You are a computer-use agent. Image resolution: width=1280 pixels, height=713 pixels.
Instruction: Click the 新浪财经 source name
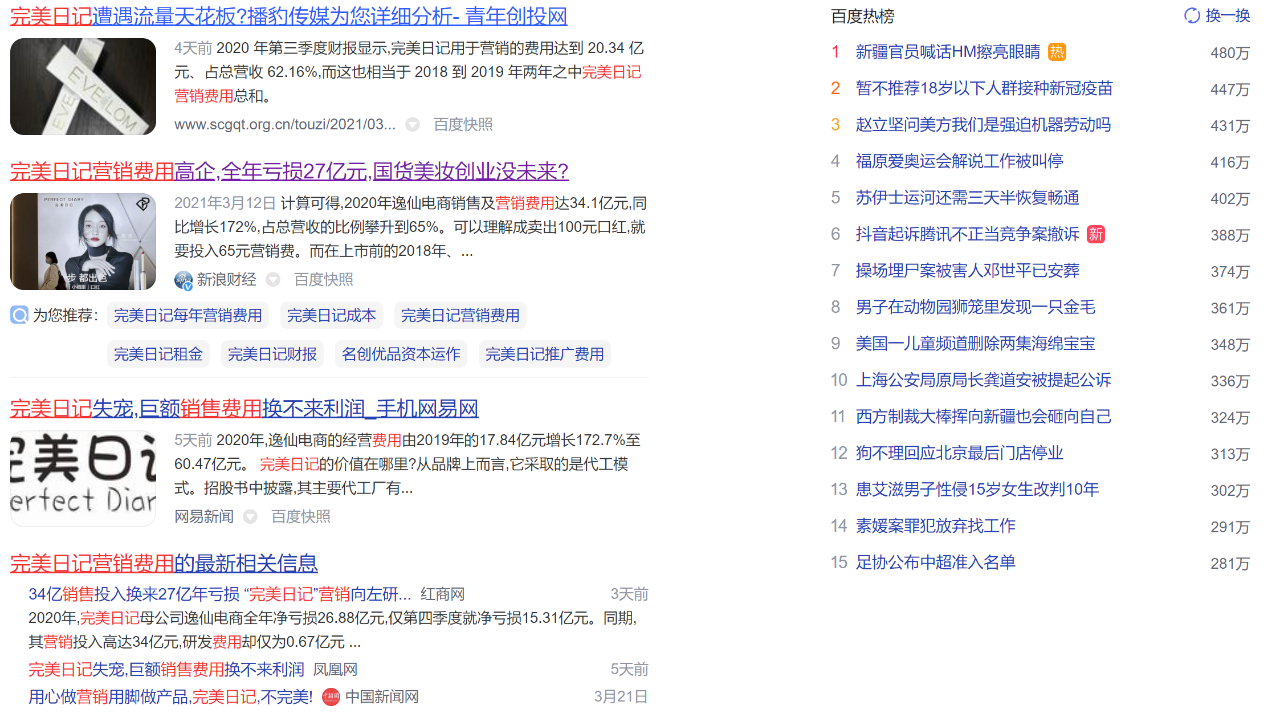tap(226, 280)
